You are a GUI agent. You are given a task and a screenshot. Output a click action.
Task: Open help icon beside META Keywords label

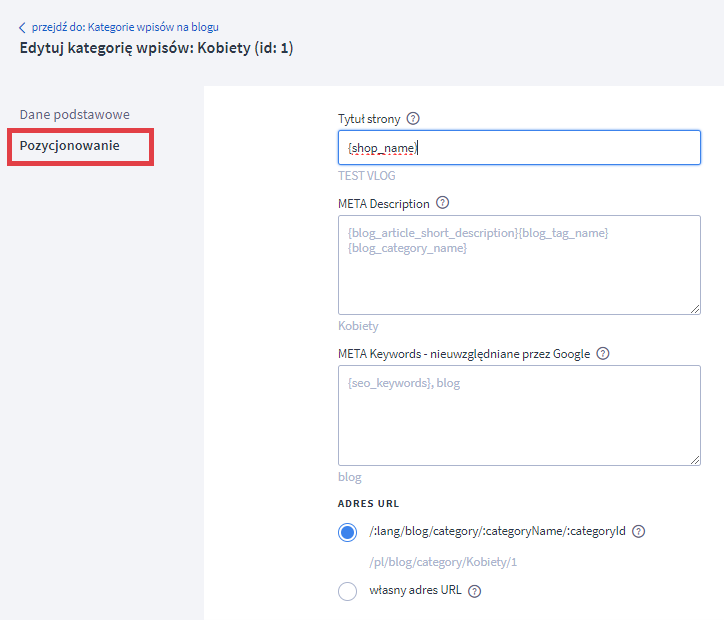(x=603, y=354)
